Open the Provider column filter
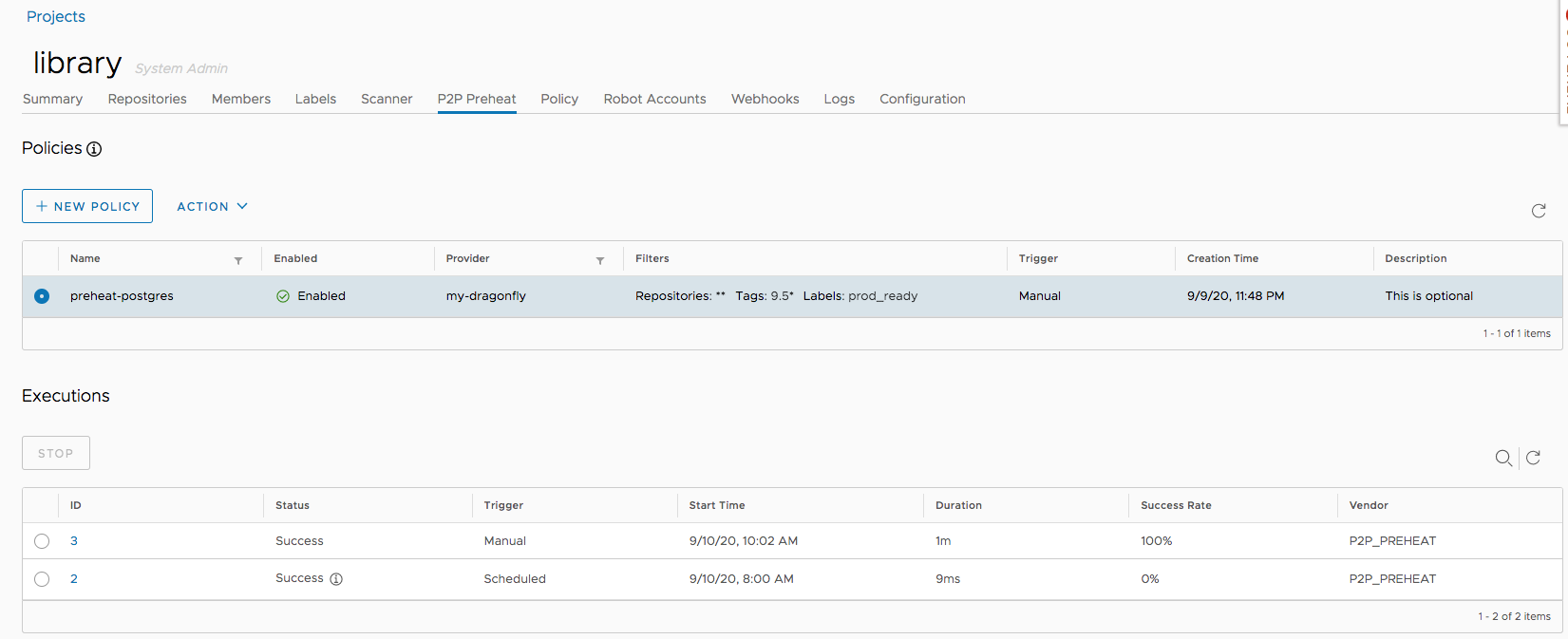This screenshot has height=639, width=1568. pyautogui.click(x=600, y=260)
